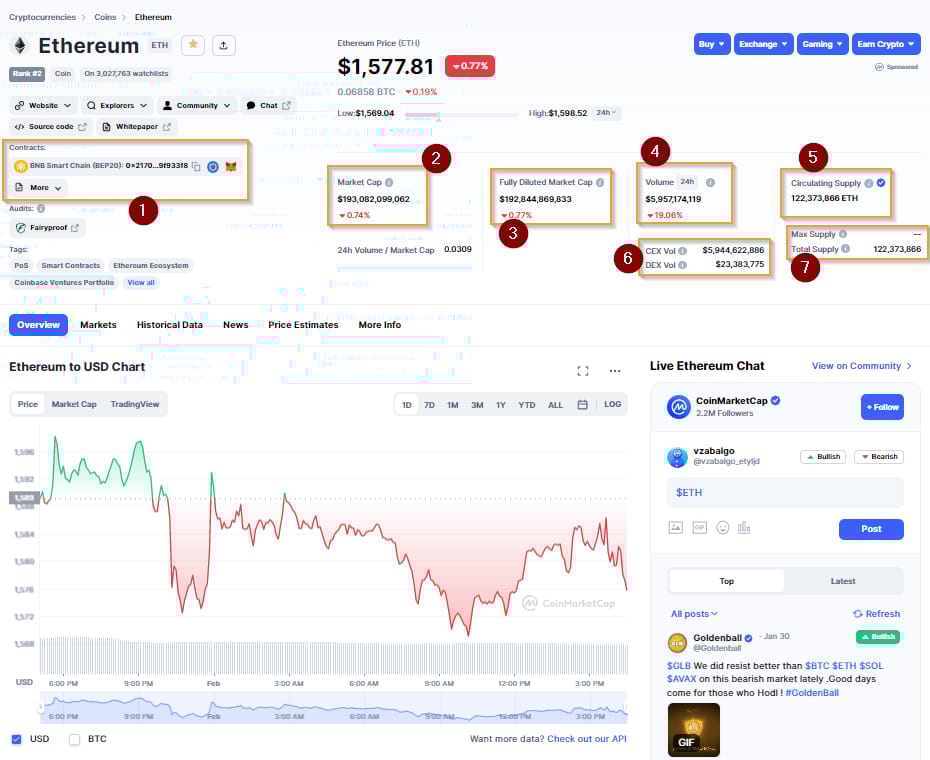The width and height of the screenshot is (930, 760).
Task: Open the Buy dropdown
Action: pyautogui.click(x=712, y=44)
